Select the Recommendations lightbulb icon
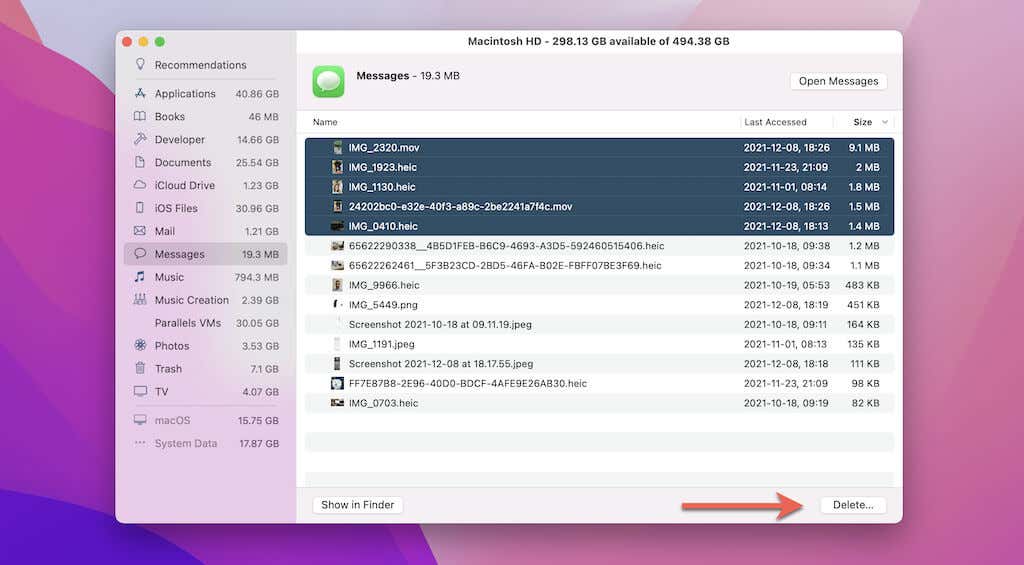This screenshot has width=1024, height=565. tap(140, 65)
